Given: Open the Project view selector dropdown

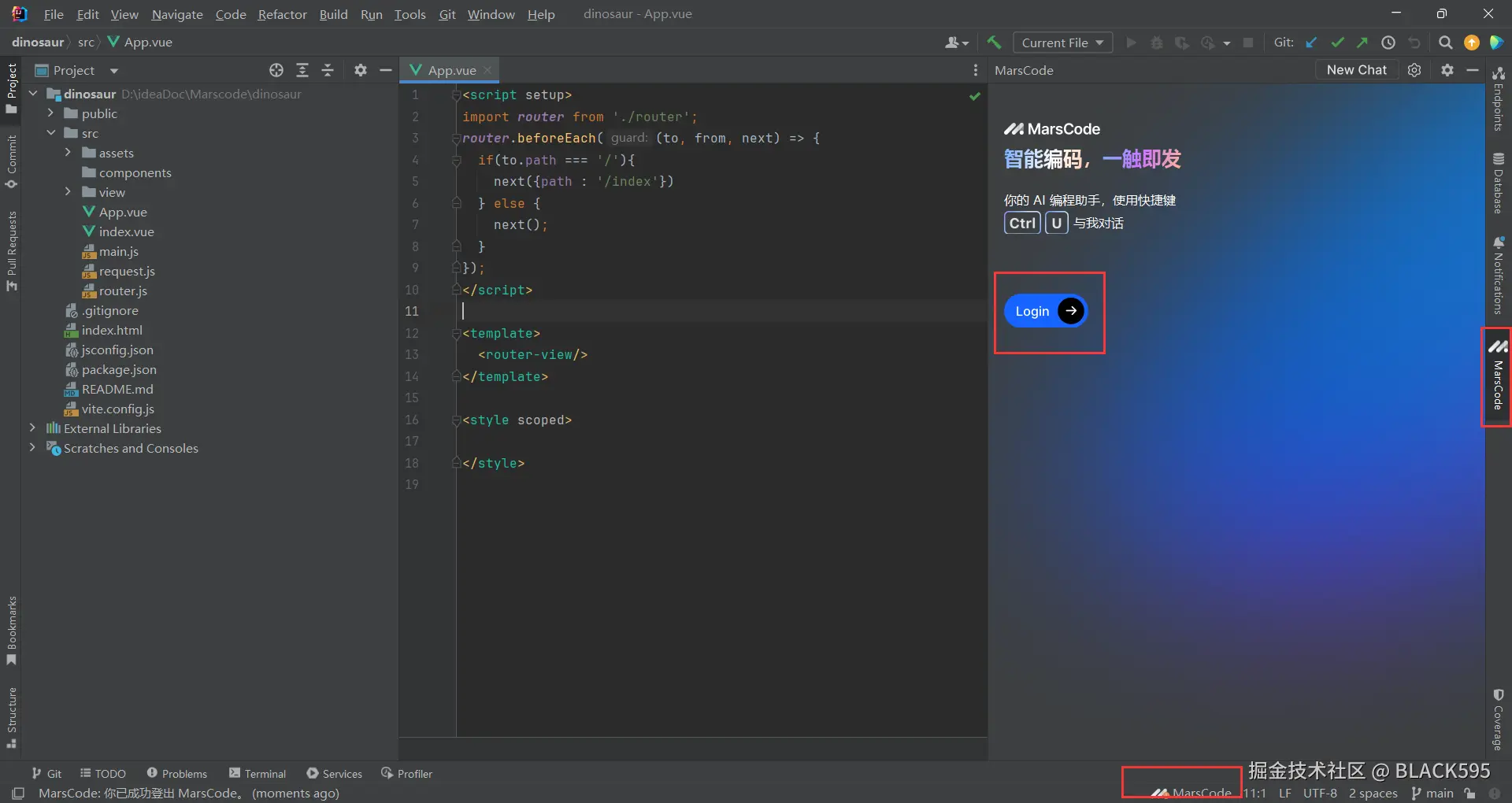Looking at the screenshot, I should click(x=77, y=70).
